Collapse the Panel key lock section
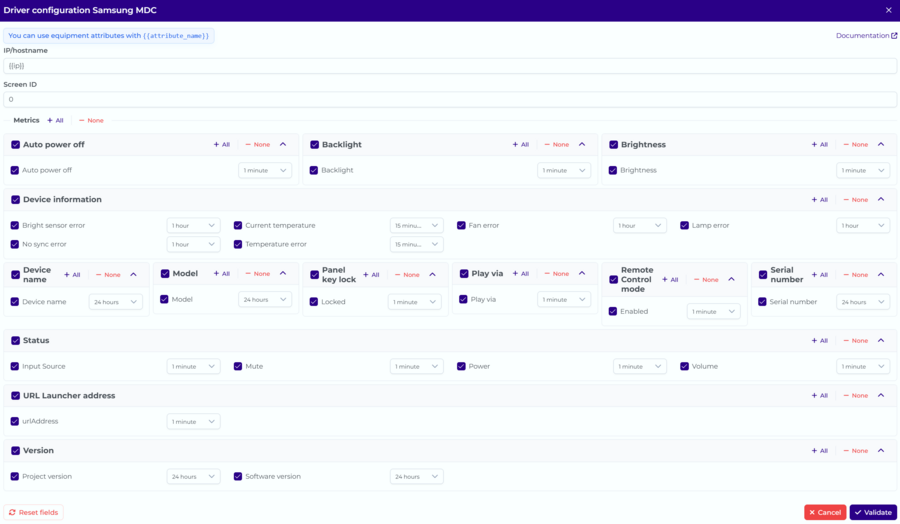This screenshot has width=900, height=524. [432, 275]
